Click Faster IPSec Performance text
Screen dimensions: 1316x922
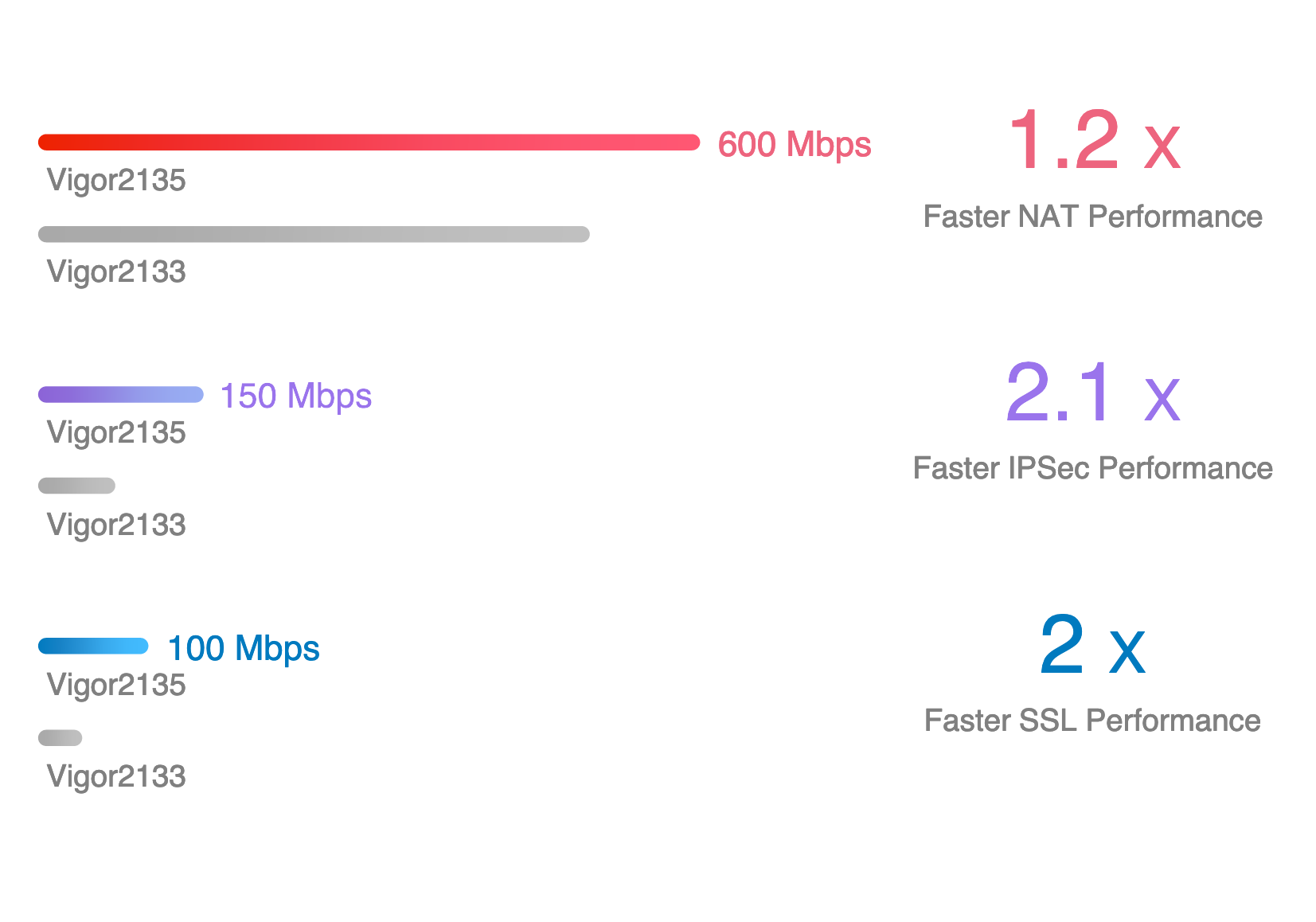click(x=1092, y=468)
